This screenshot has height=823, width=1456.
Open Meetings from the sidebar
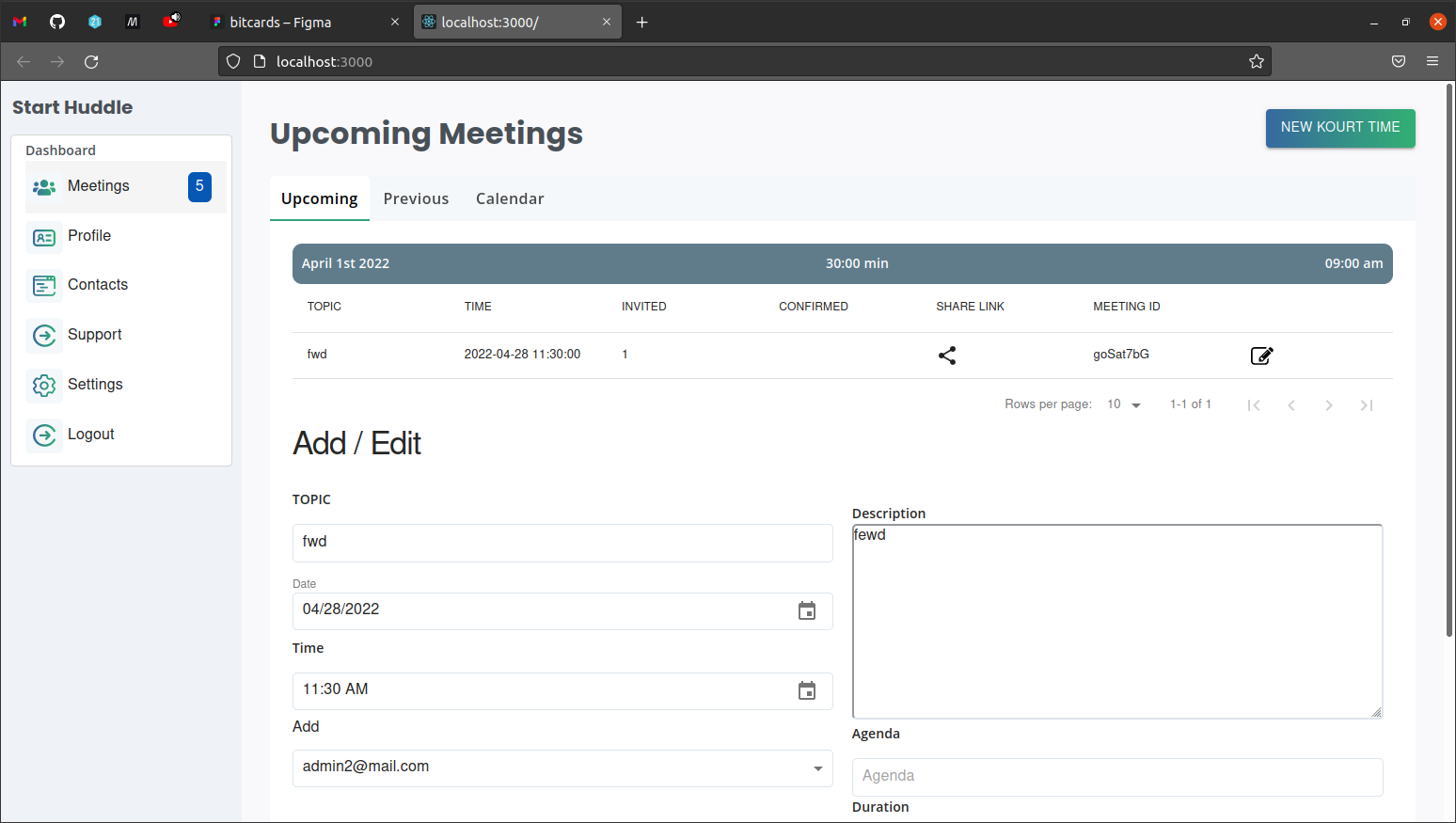click(x=99, y=186)
